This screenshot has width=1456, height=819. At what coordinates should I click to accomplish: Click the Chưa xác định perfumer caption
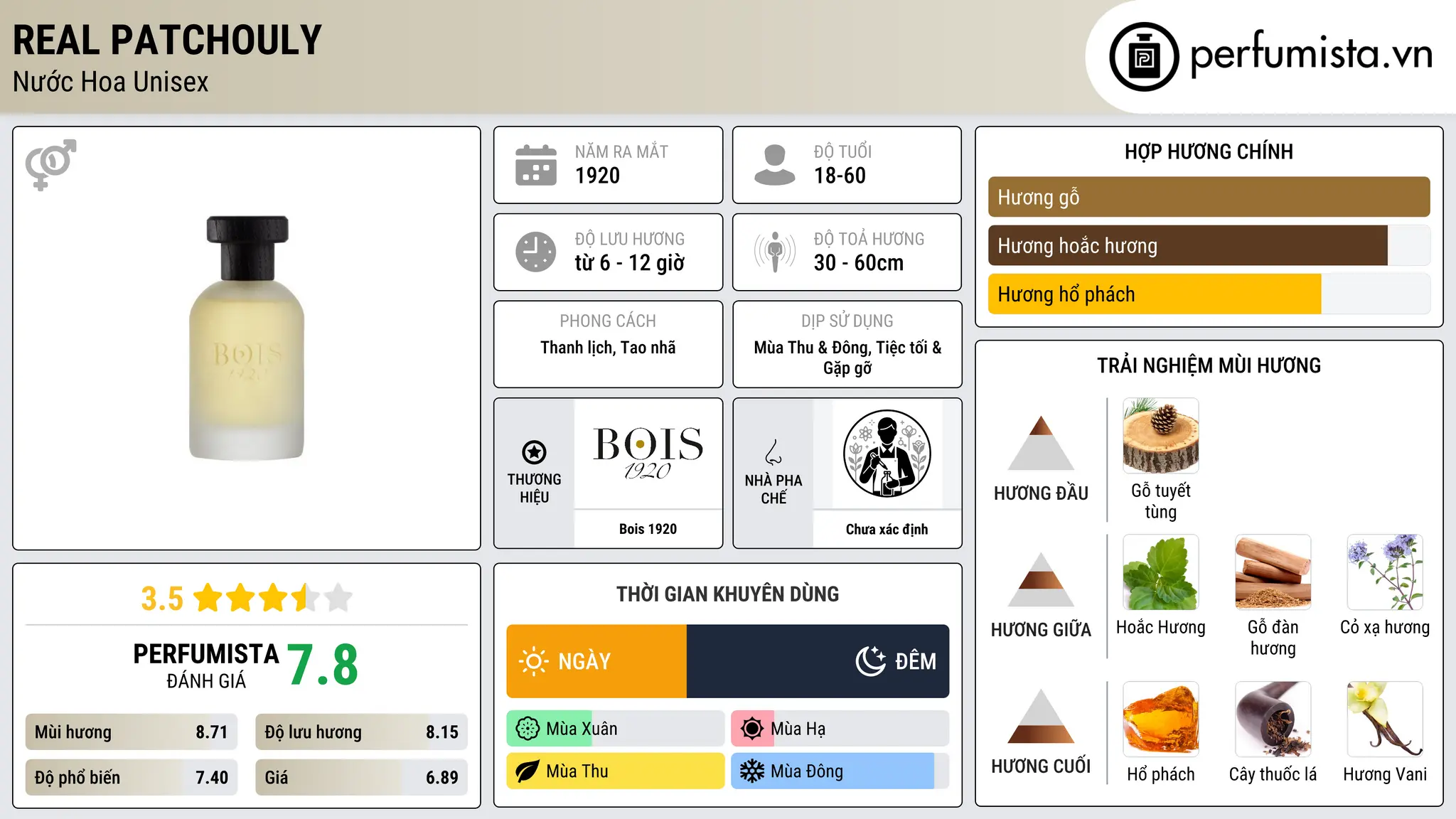pyautogui.click(x=887, y=529)
